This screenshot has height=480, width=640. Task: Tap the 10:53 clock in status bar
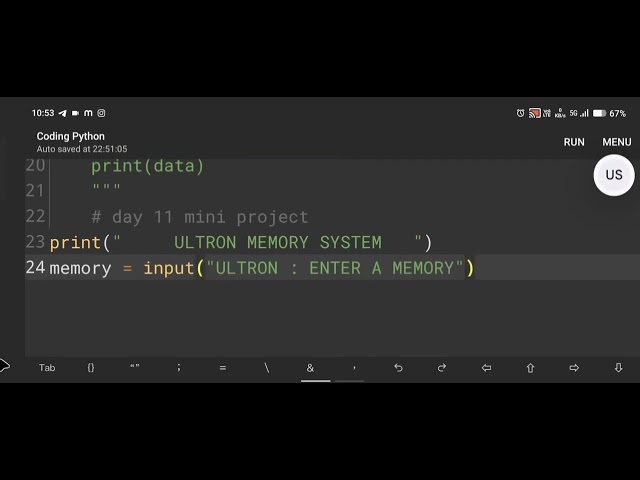pyautogui.click(x=43, y=113)
